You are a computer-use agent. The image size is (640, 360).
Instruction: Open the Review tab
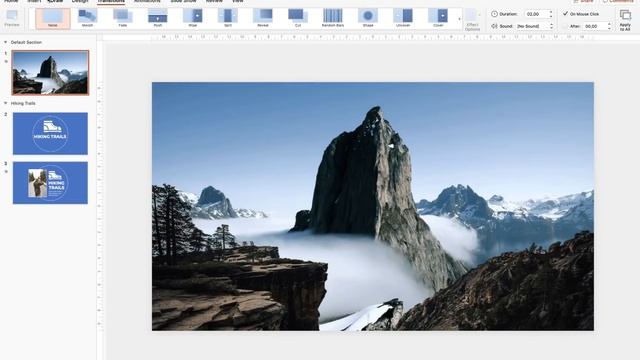[x=214, y=1]
